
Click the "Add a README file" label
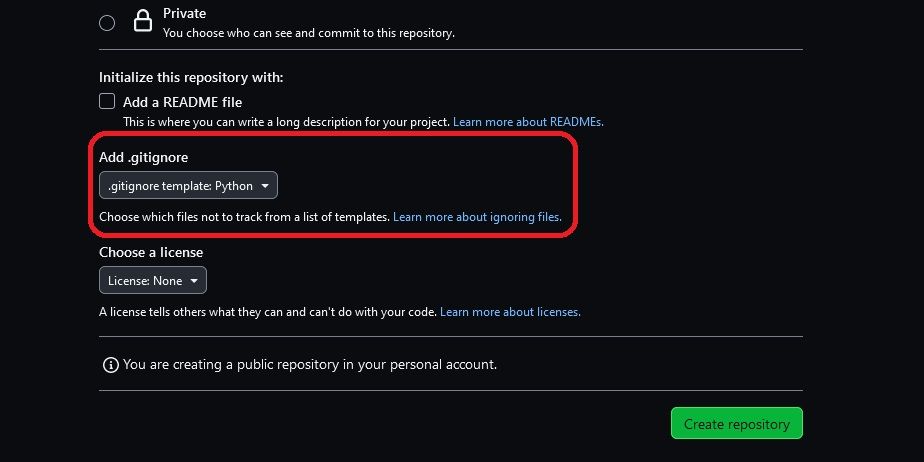(182, 102)
